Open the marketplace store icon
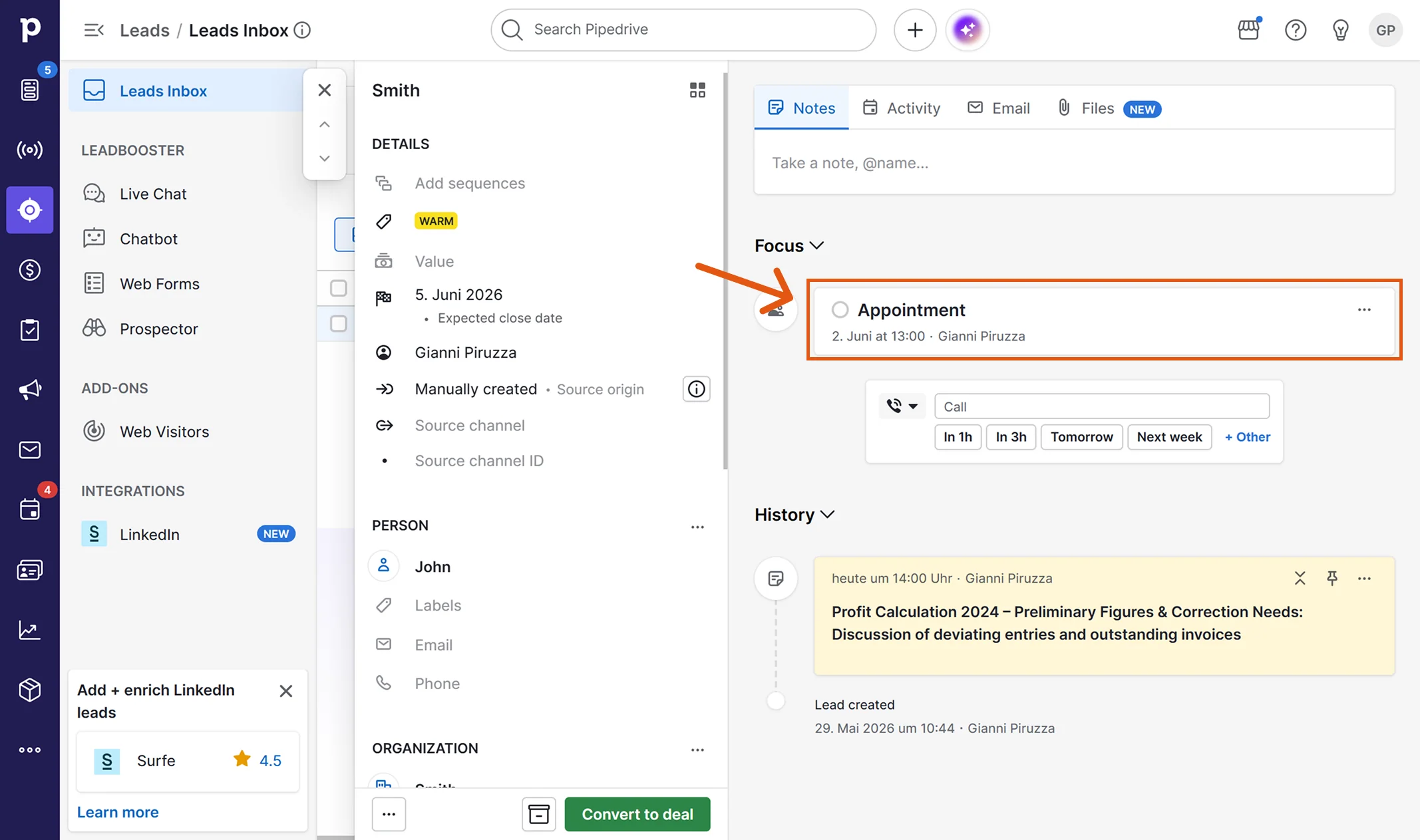Viewport: 1420px width, 840px height. 1249,30
